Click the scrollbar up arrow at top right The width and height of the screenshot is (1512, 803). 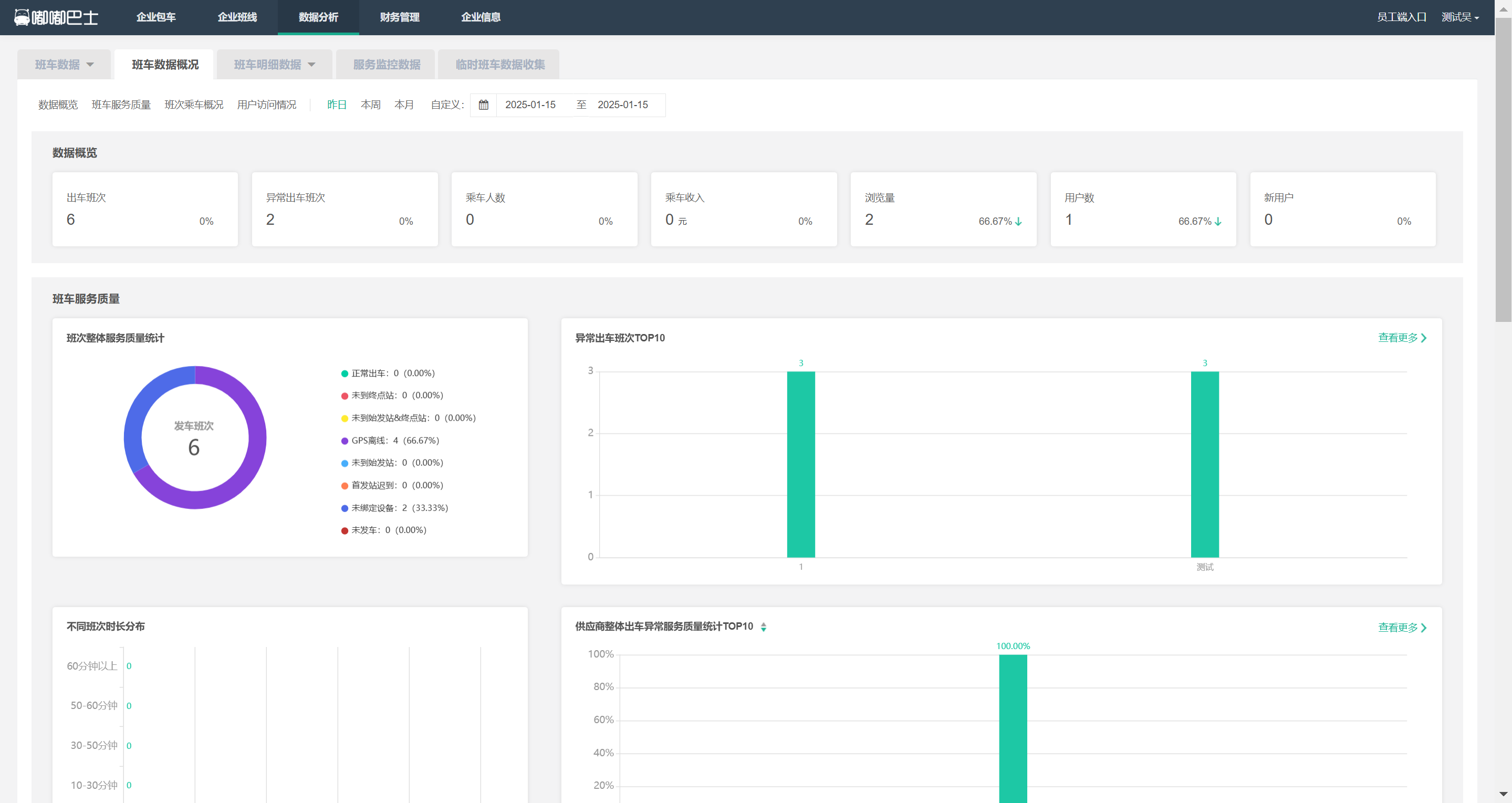coord(1503,9)
